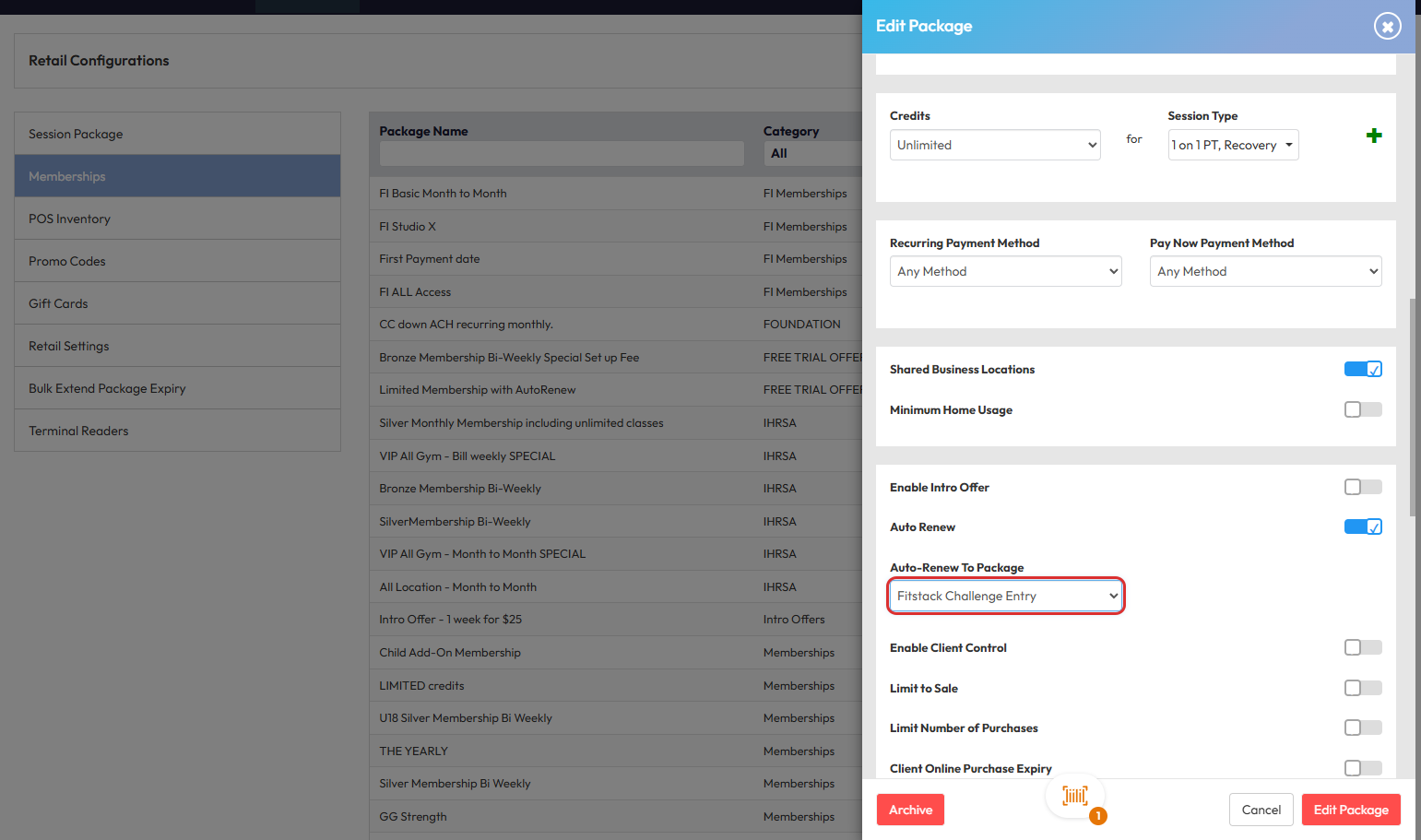The height and width of the screenshot is (840, 1421).
Task: Click the Package Name filter field
Action: [561, 154]
